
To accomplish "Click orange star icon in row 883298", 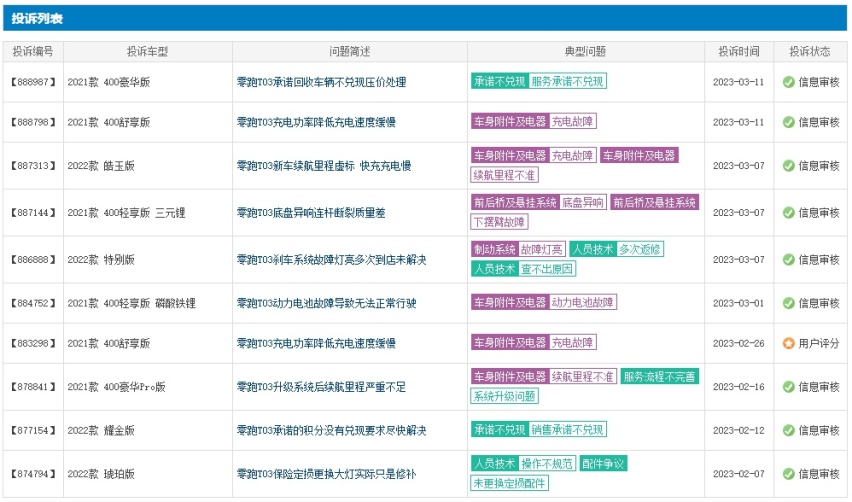I will pos(788,343).
